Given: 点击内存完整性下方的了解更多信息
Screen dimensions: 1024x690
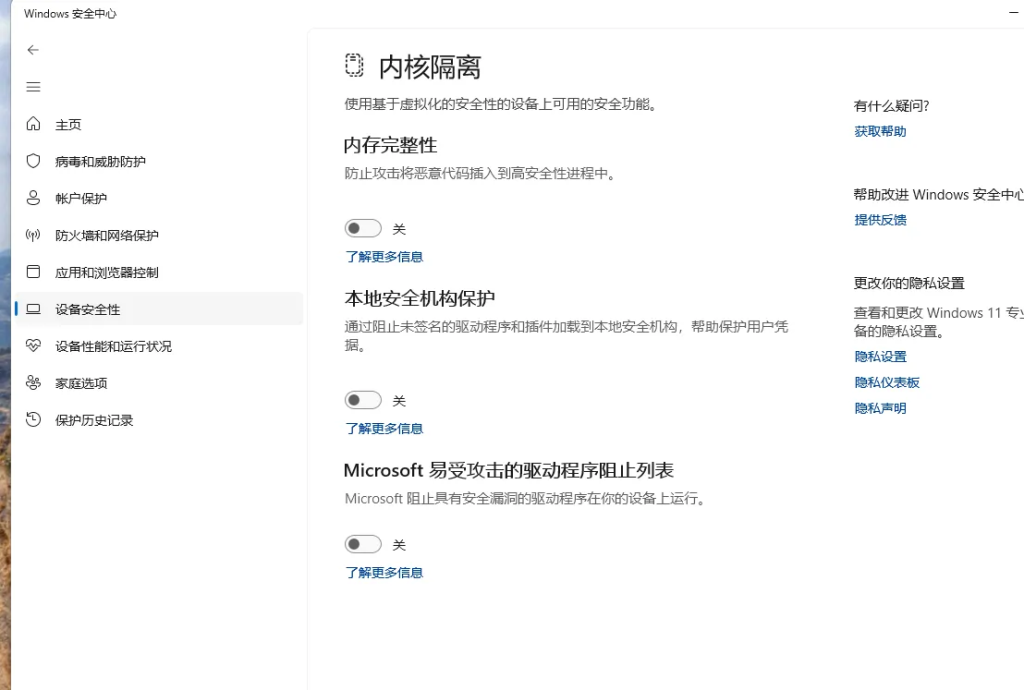Looking at the screenshot, I should point(384,257).
